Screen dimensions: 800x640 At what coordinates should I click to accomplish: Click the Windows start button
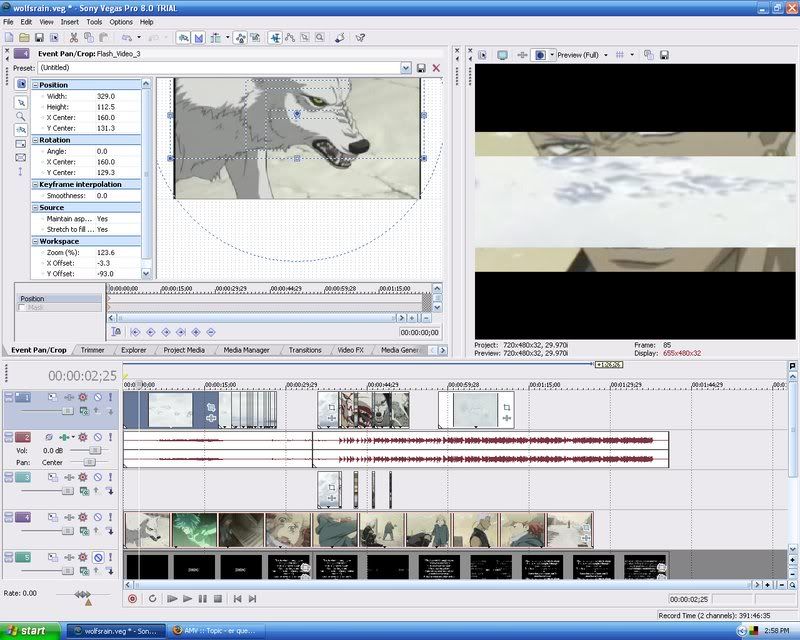pos(30,631)
